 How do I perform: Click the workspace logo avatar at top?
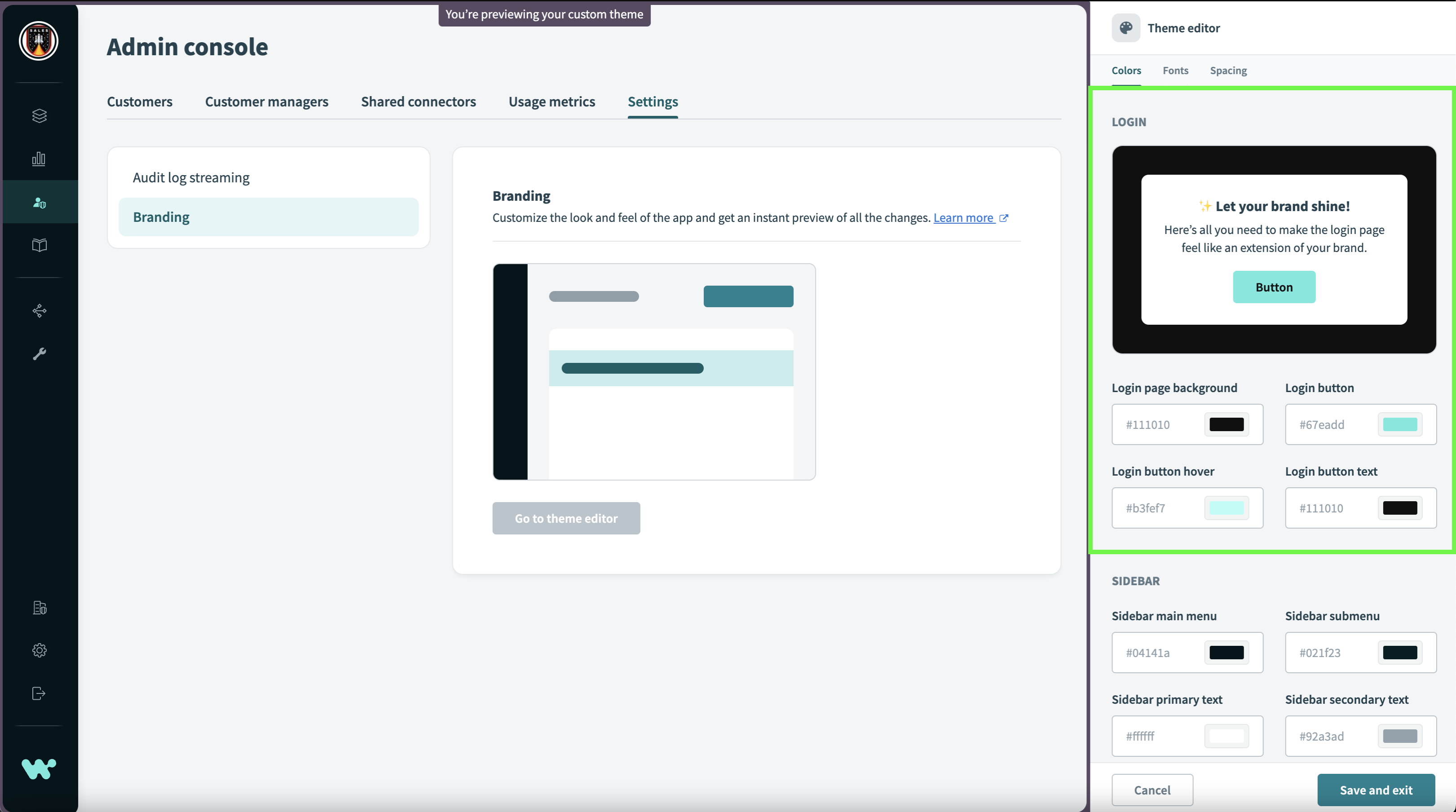(39, 41)
